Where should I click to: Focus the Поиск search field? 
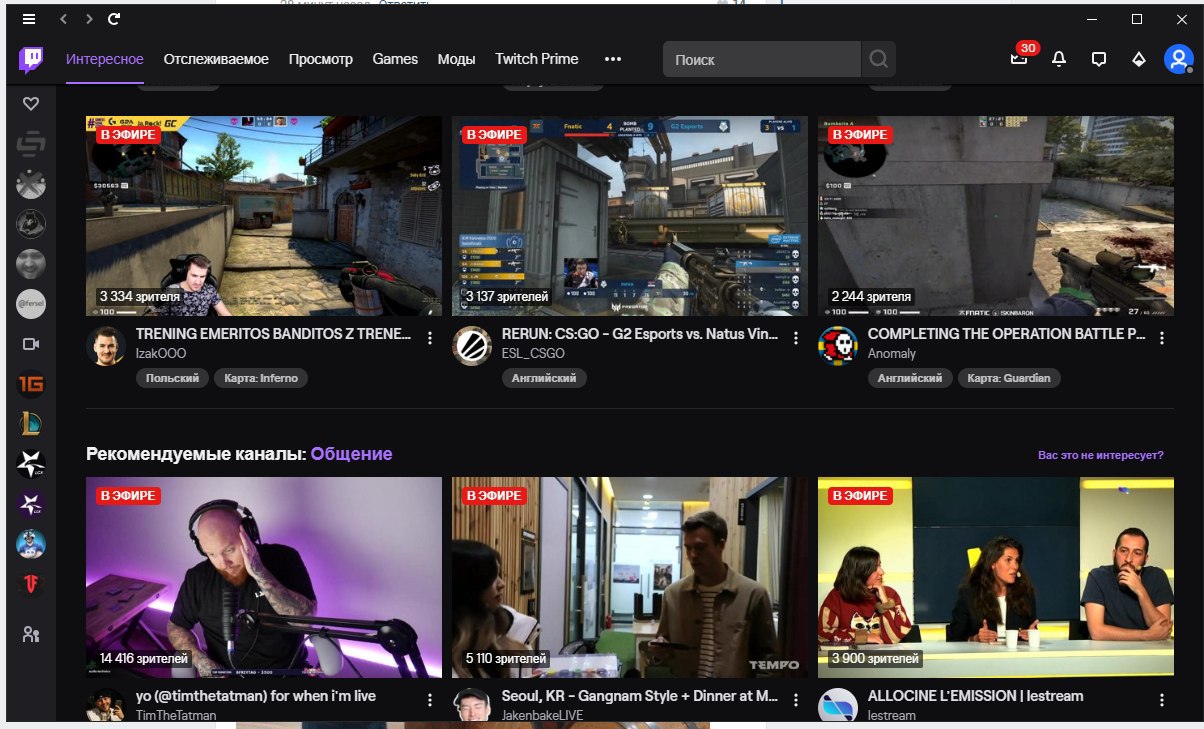[762, 59]
